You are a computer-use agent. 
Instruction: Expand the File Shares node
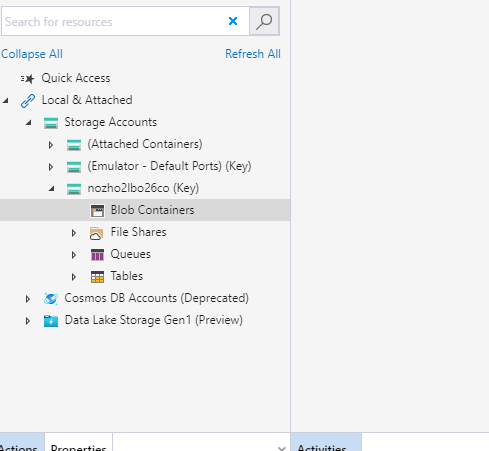pyautogui.click(x=74, y=233)
